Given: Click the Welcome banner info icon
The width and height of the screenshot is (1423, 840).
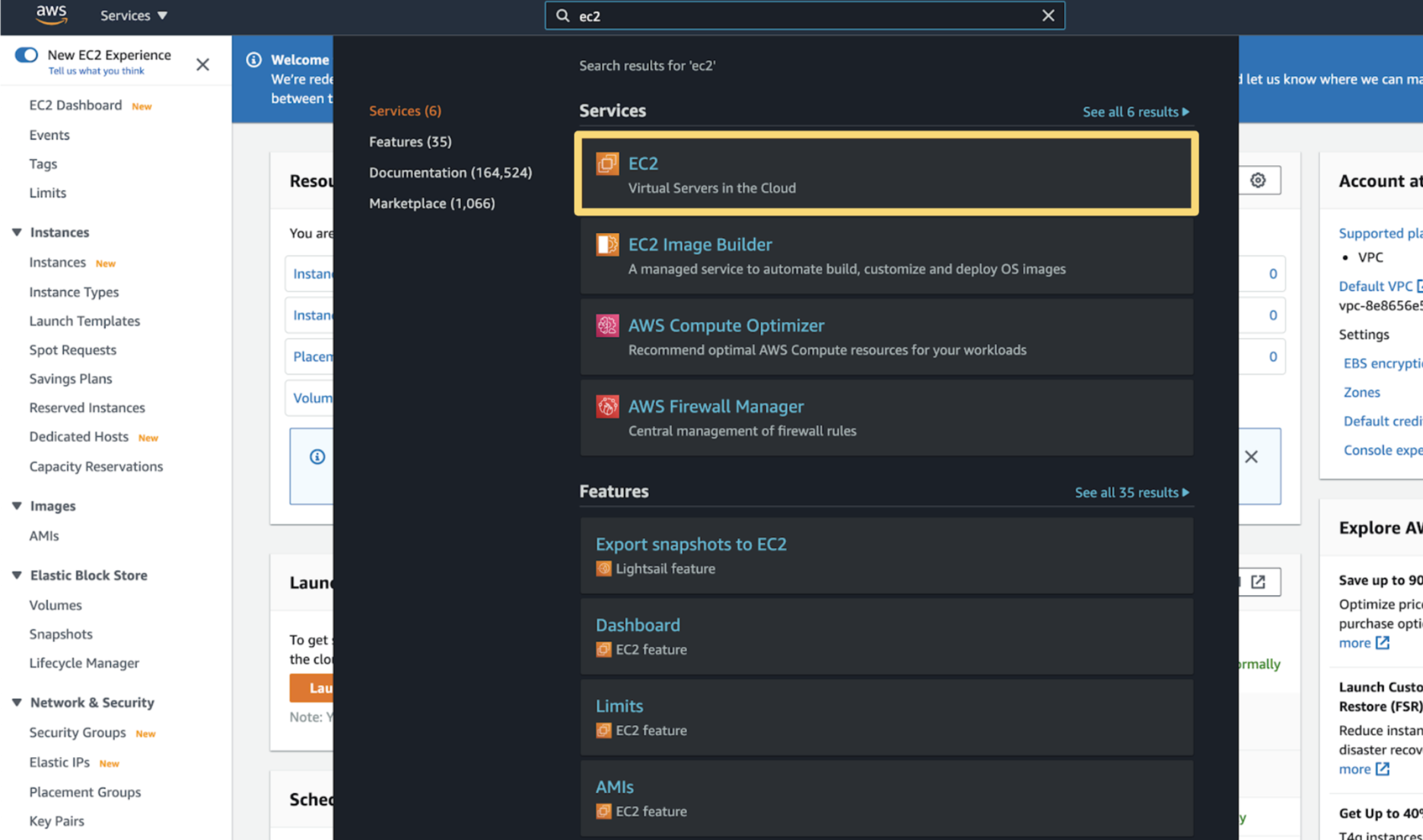Looking at the screenshot, I should 254,59.
